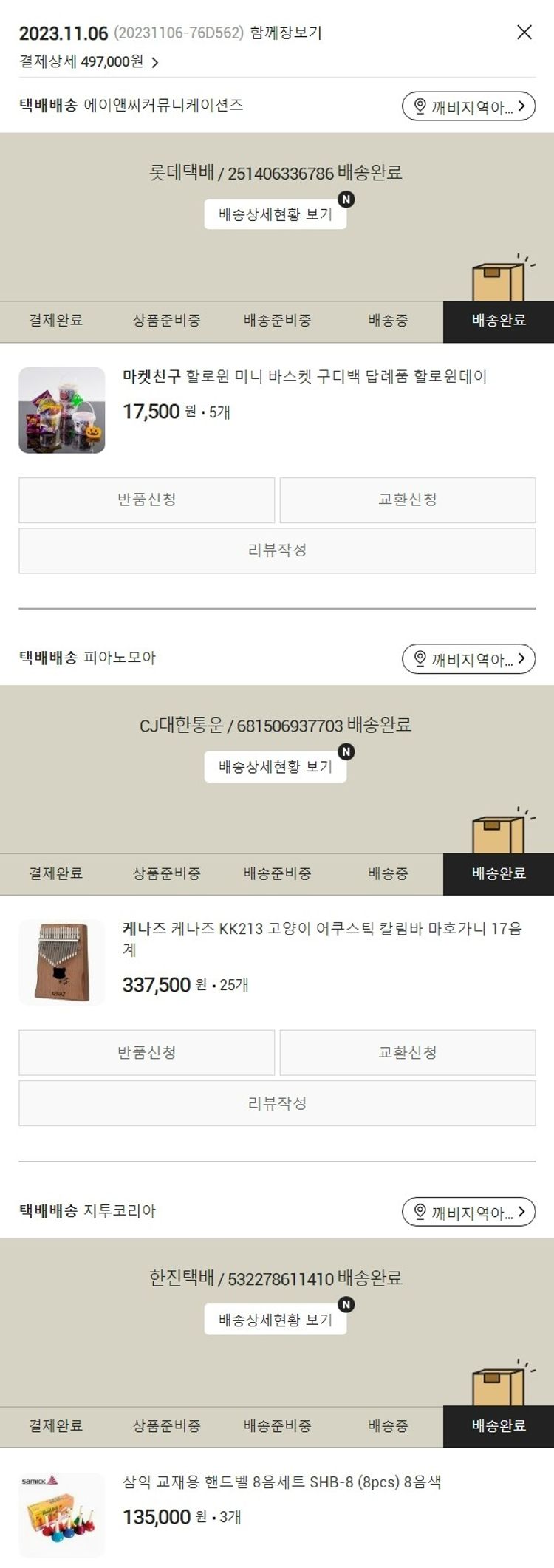Viewport: 554px width, 1568px height.
Task: Open location pill for 에이앤씨커뮤니케이션즈 seller
Action: 468,106
